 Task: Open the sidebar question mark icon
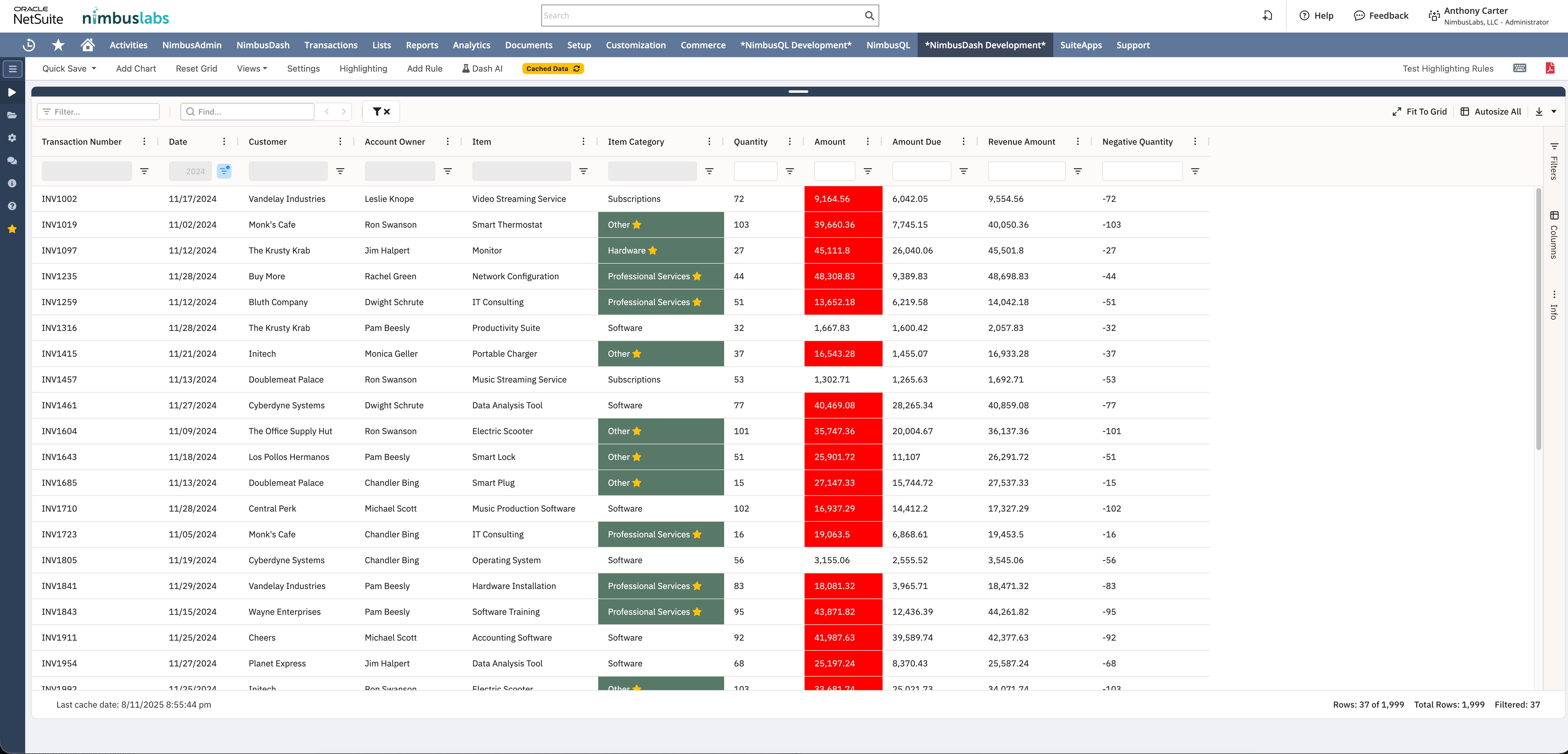click(x=12, y=206)
